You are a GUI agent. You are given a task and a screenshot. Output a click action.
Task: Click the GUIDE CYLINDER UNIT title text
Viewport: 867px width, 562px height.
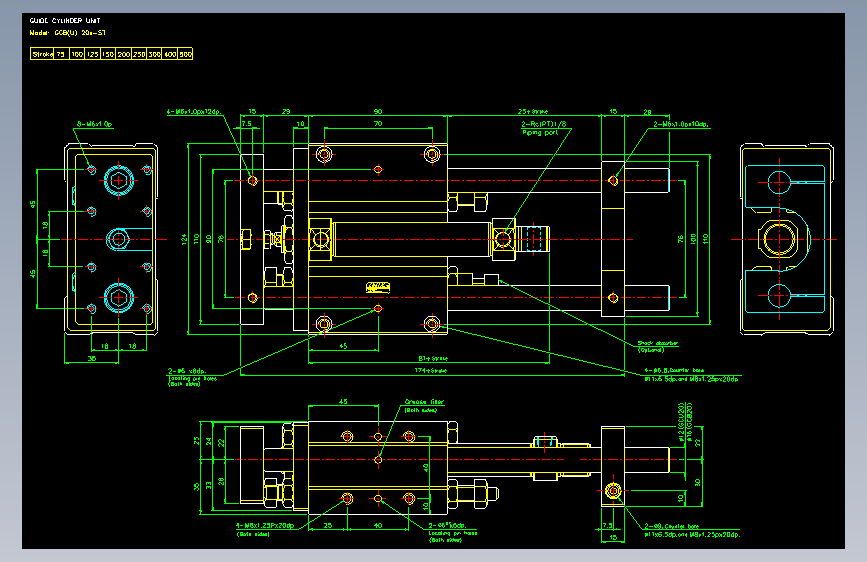click(65, 20)
